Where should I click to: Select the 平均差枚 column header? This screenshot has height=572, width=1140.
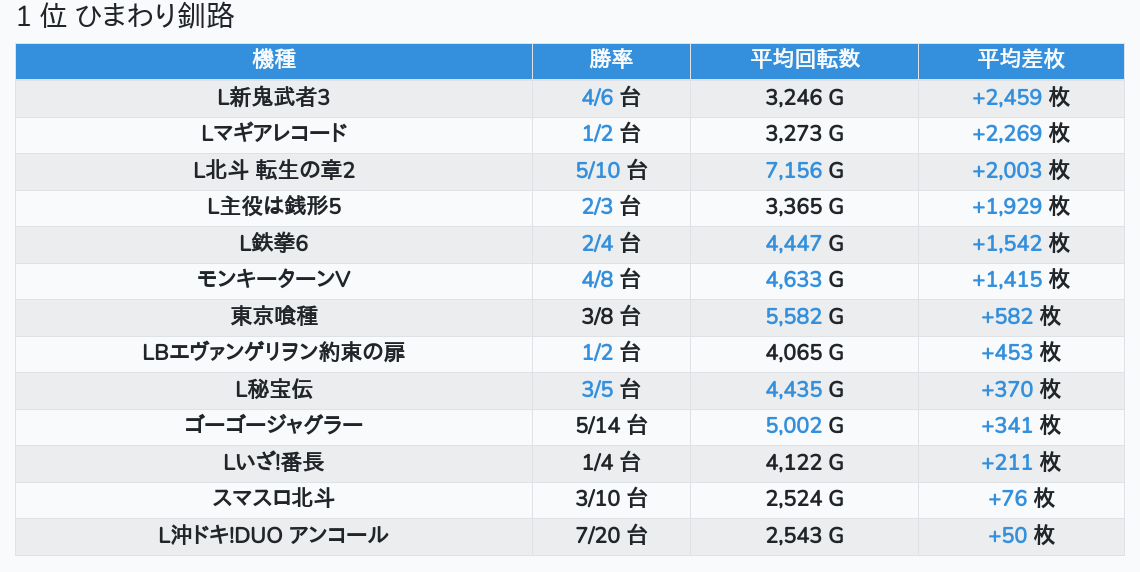(1020, 60)
